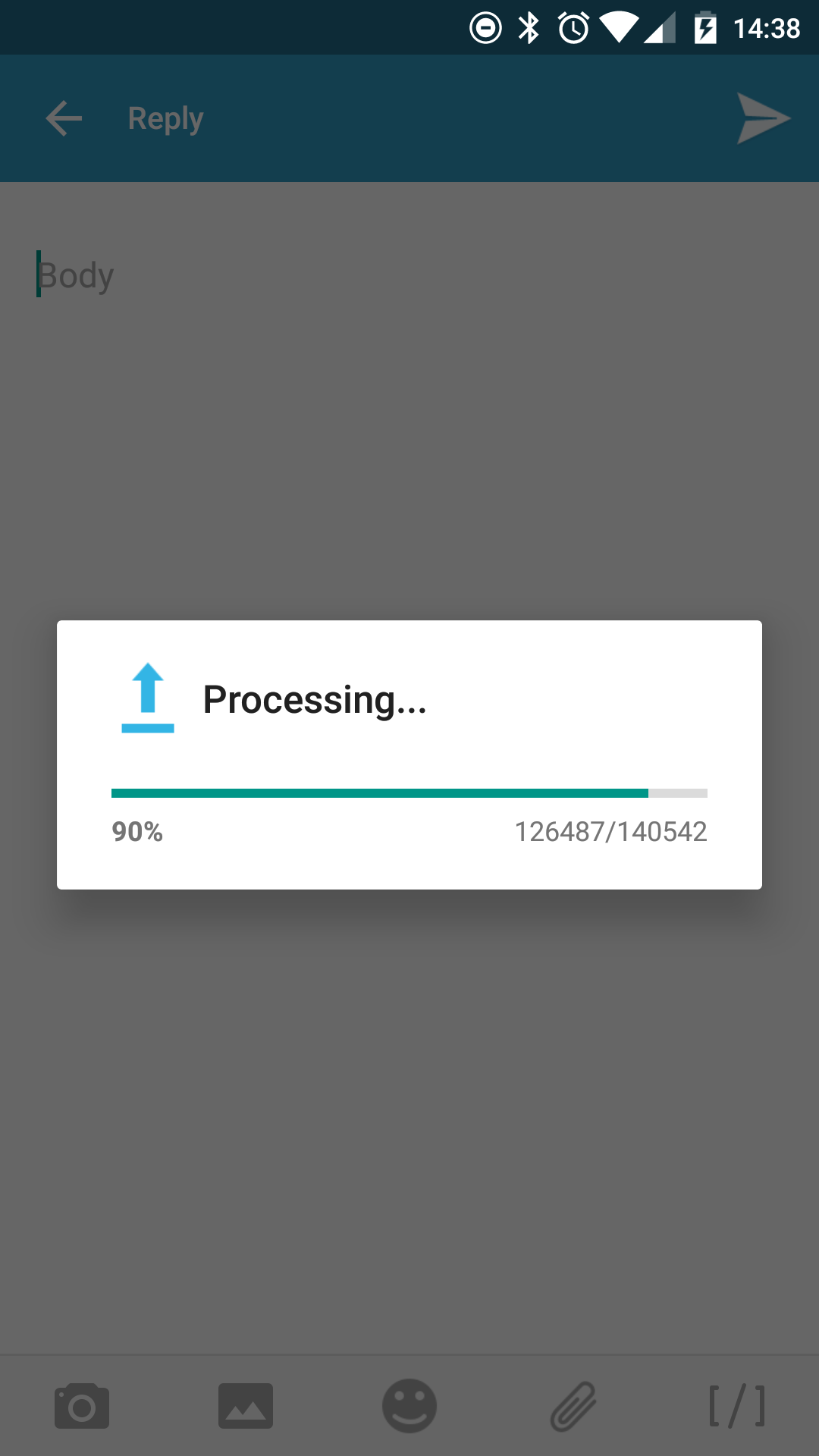The image size is (819, 1456).
Task: Click the Reply title in toolbar
Action: tap(165, 119)
